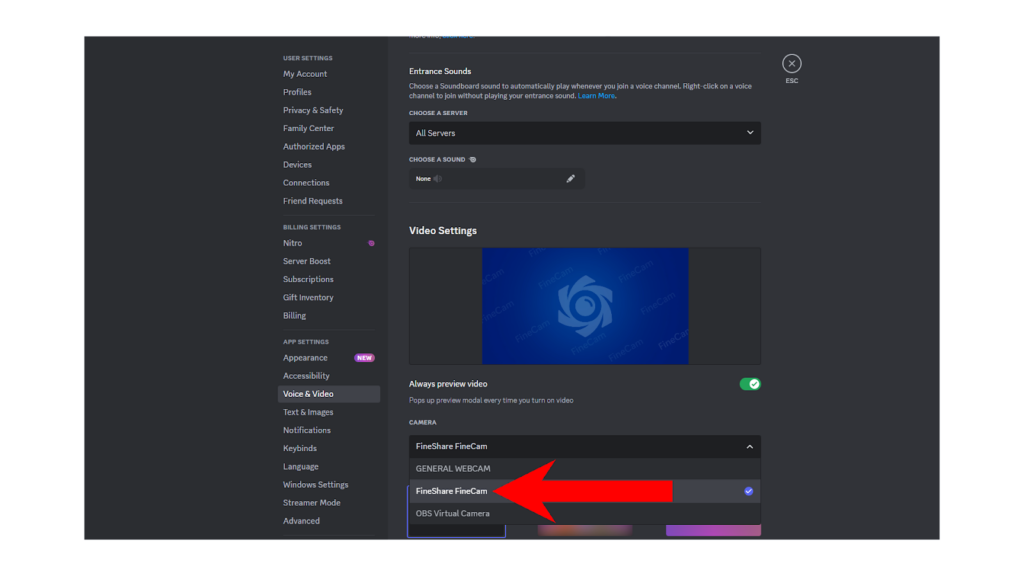Select GENERAL WEBCAM camera option

[x=584, y=469]
